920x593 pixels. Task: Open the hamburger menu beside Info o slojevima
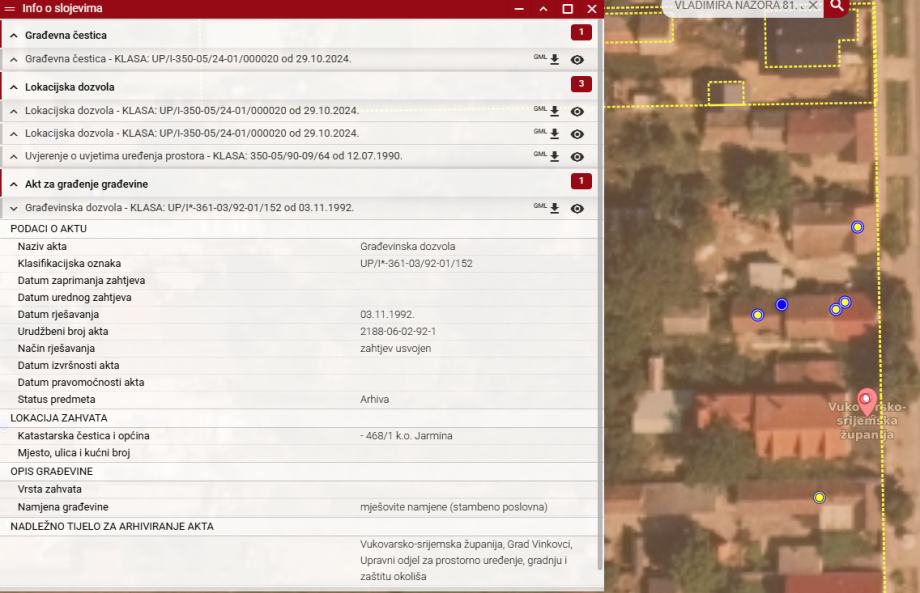pos(9,9)
